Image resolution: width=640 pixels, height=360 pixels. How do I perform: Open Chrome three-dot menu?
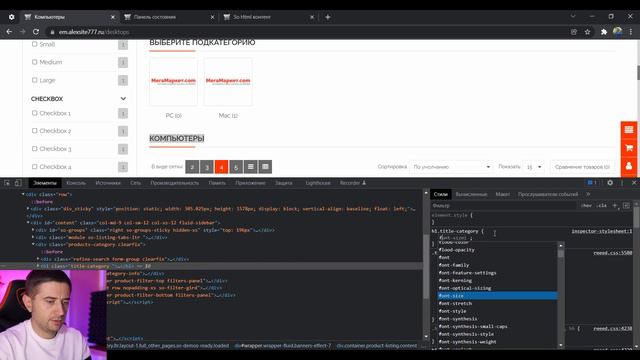pyautogui.click(x=631, y=32)
